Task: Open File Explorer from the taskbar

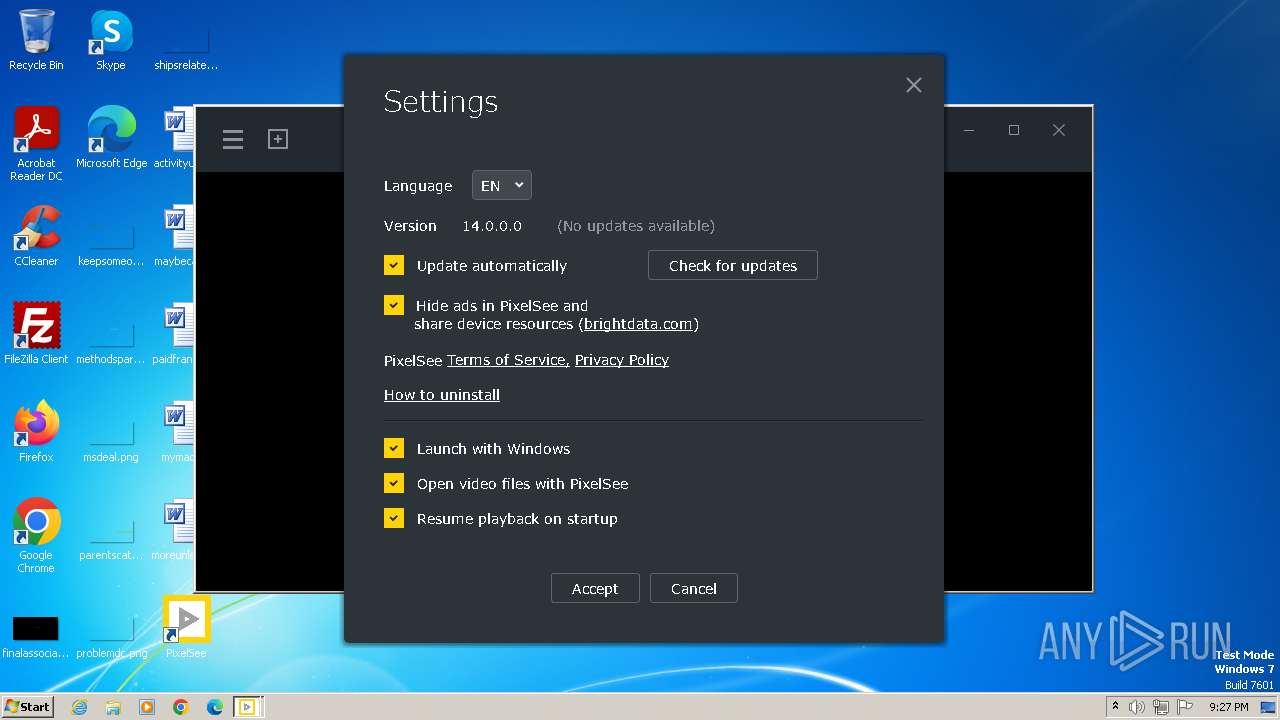Action: click(113, 707)
